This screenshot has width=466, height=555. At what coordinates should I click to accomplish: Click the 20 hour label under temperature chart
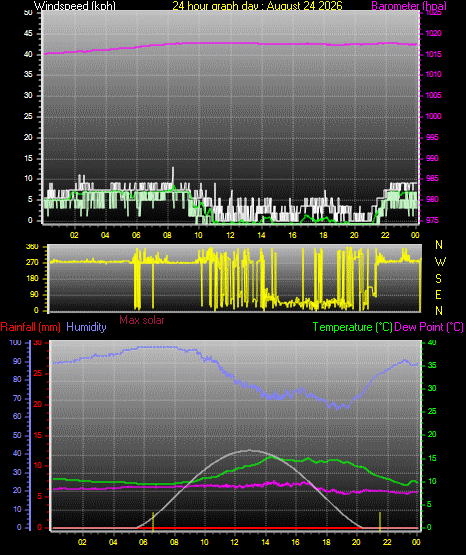pyautogui.click(x=356, y=542)
